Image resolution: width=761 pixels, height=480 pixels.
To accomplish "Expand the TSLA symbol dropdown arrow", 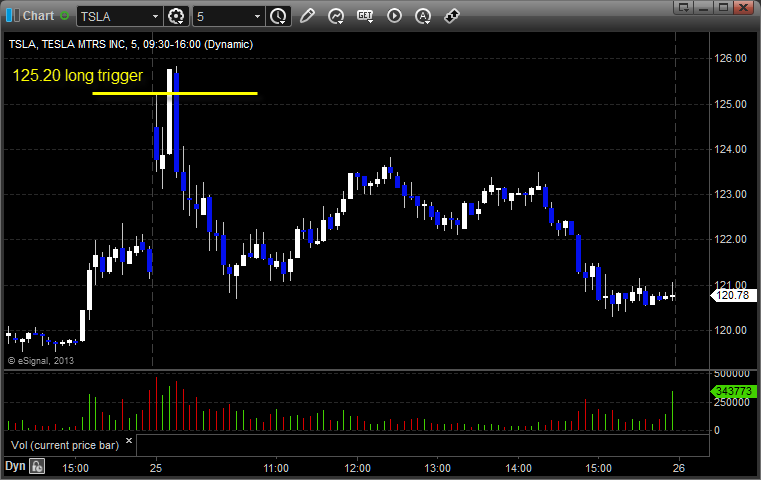I will (155, 17).
